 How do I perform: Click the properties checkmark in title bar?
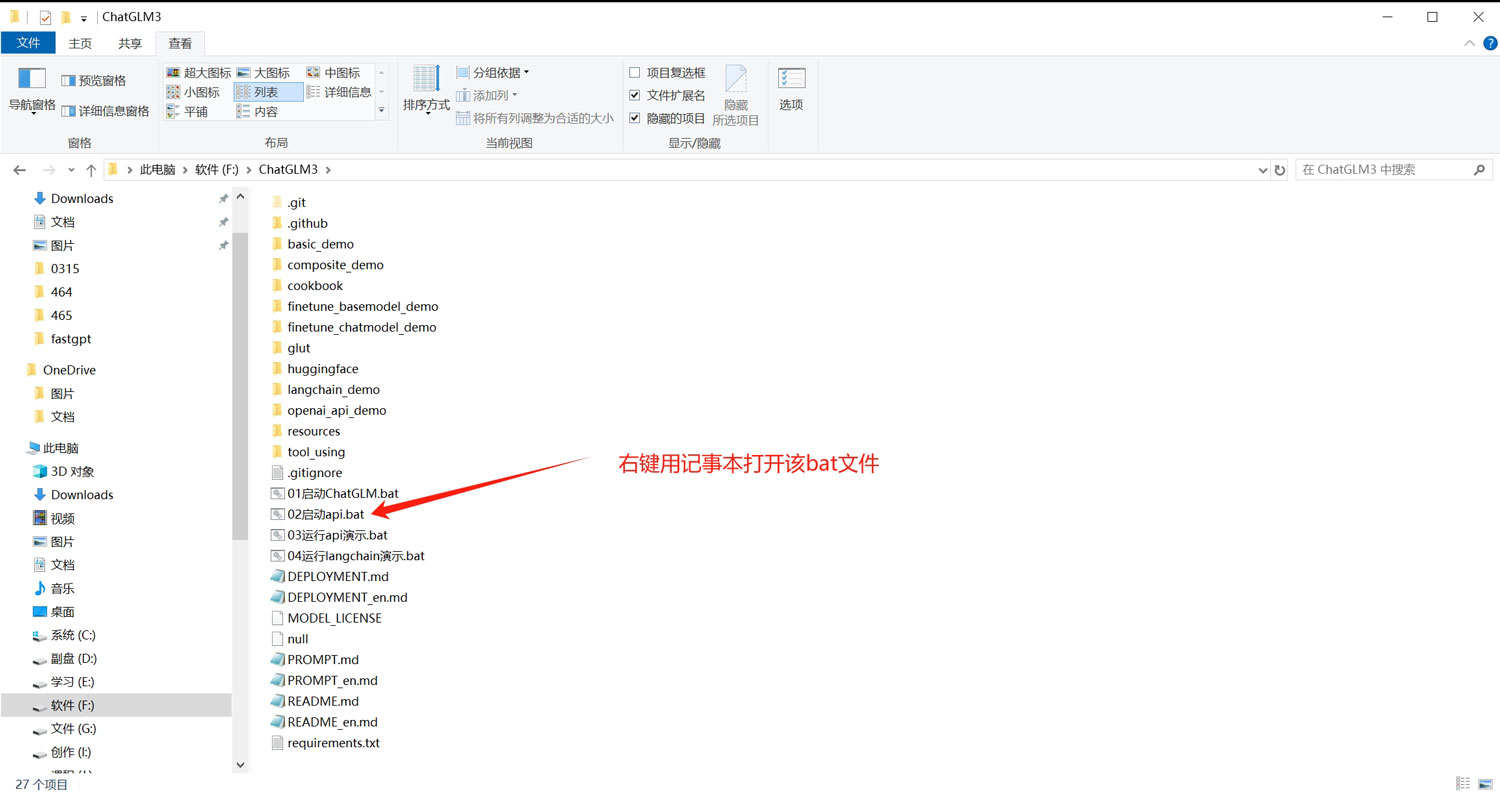(x=45, y=17)
